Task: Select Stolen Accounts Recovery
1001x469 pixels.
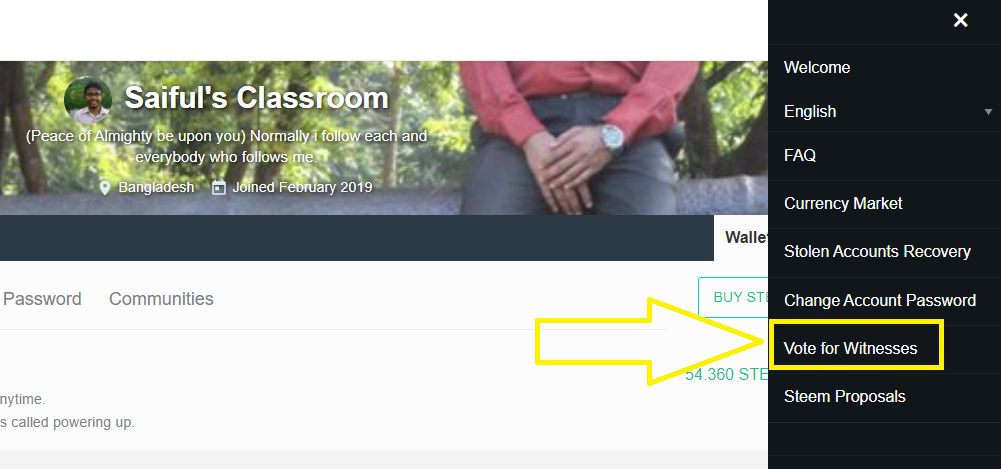Action: (877, 251)
